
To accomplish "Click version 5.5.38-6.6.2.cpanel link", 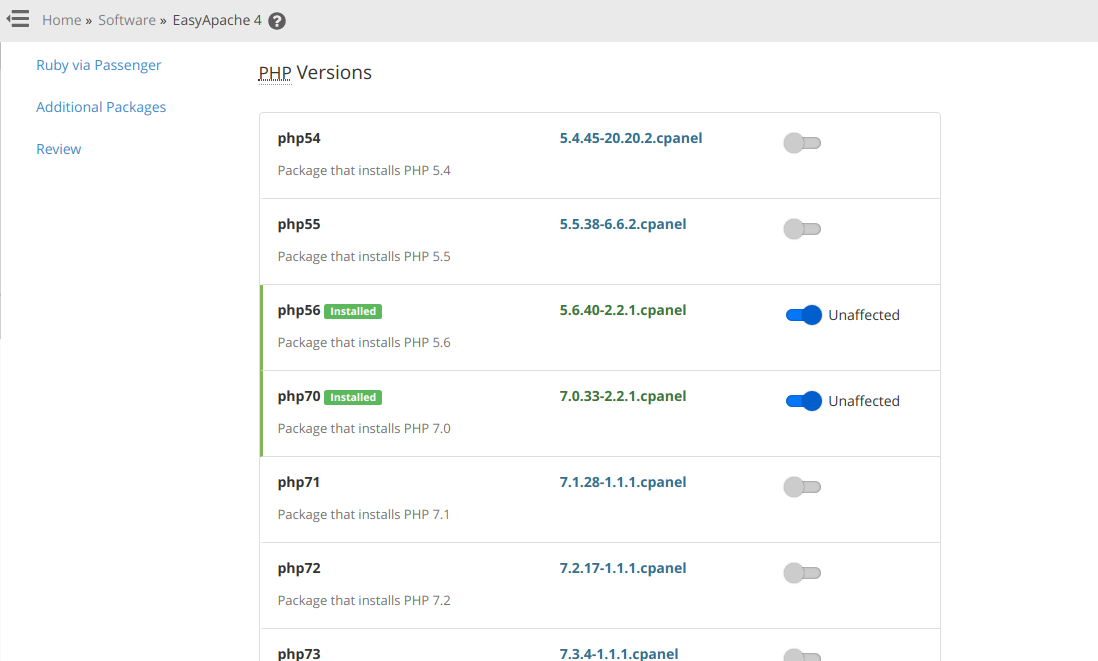I will (x=623, y=224).
